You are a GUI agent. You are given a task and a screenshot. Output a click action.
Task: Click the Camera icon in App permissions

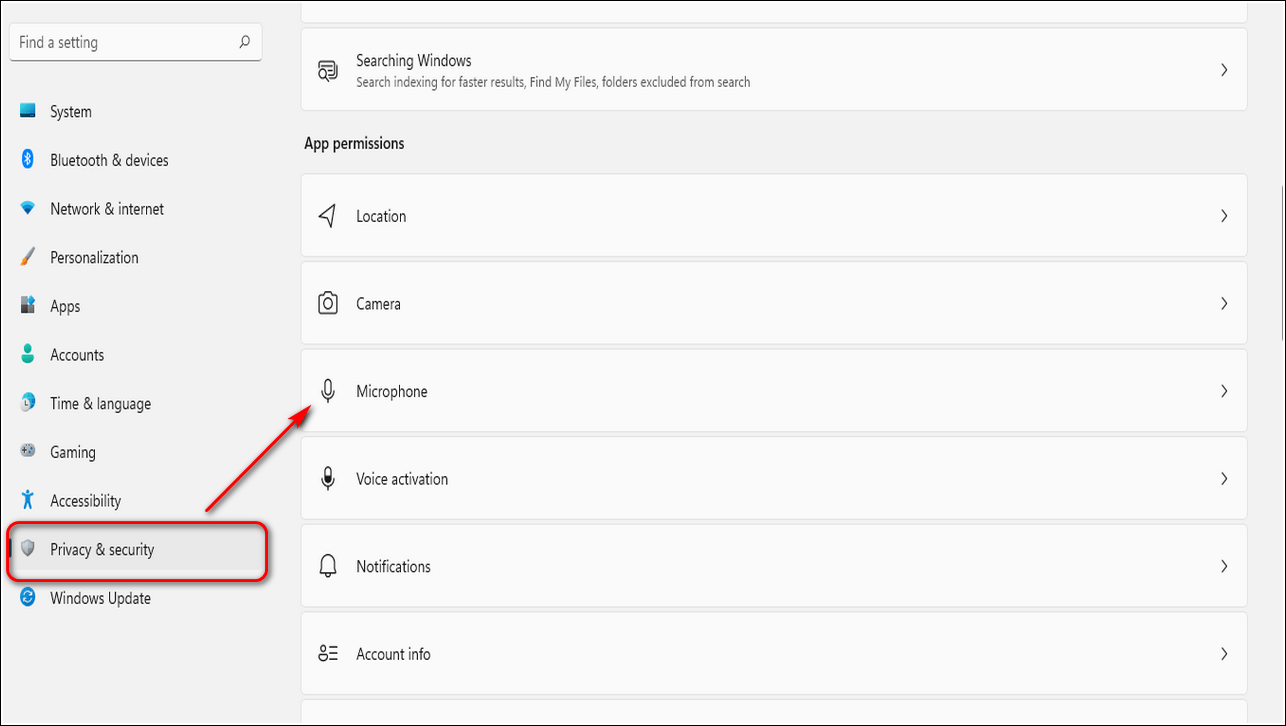click(x=328, y=304)
